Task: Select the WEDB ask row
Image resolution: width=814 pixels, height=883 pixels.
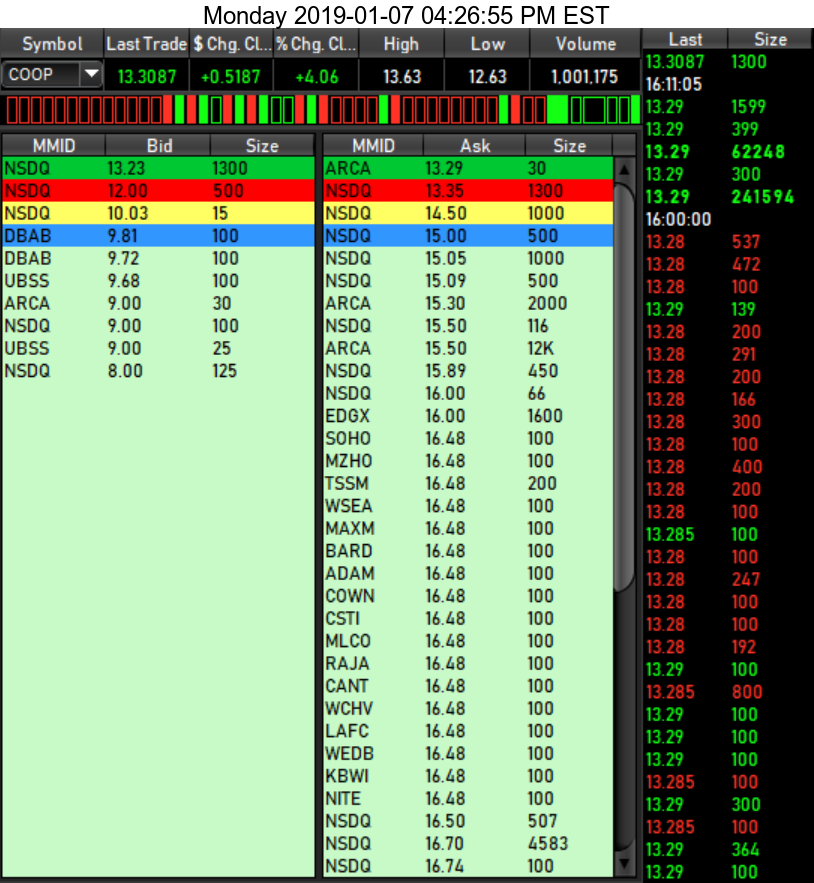Action: click(x=468, y=754)
